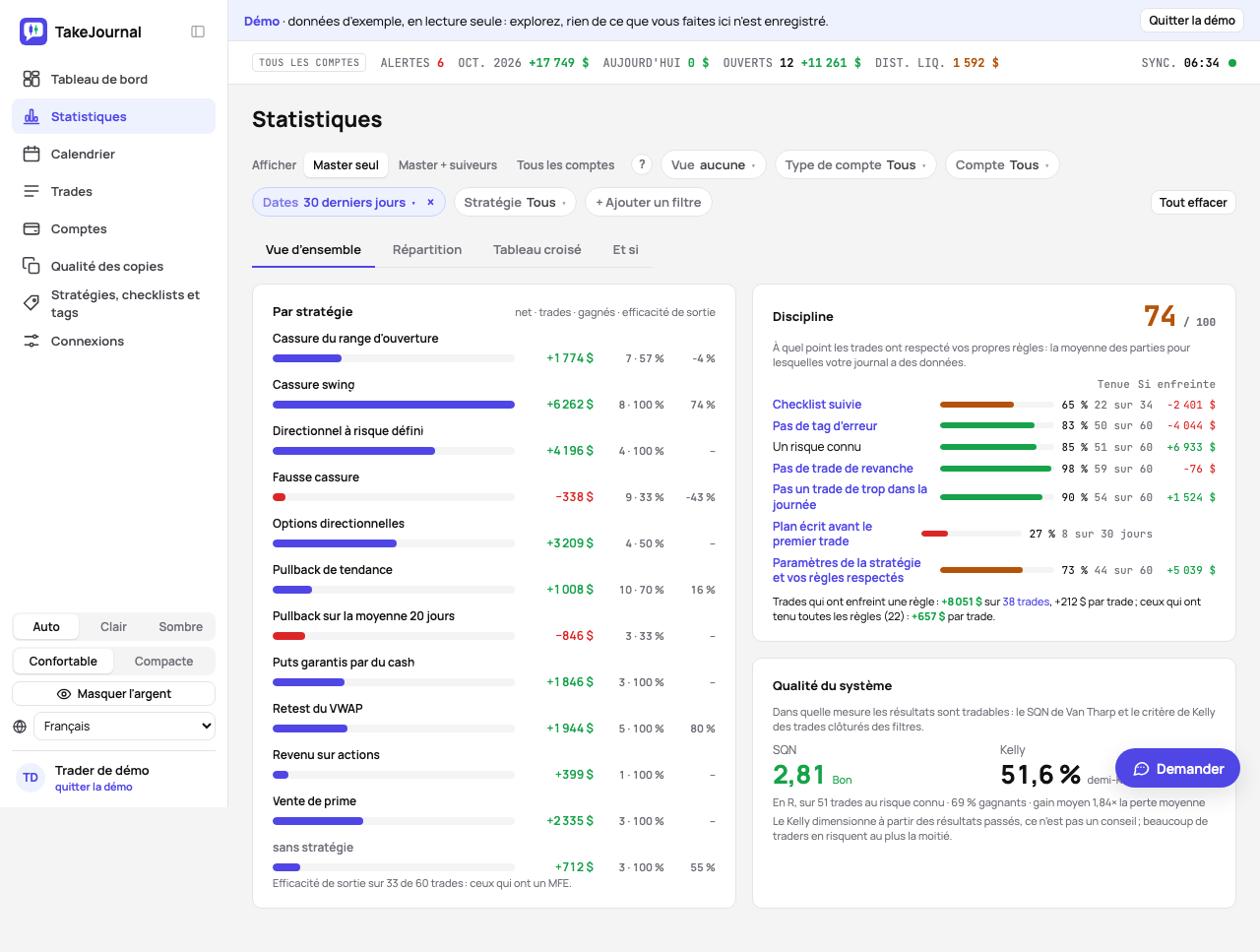Open Tableau de bord grid icon
Viewport: 1260px width, 952px height.
[31, 79]
